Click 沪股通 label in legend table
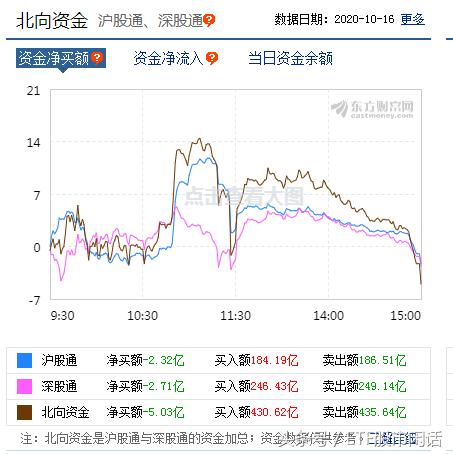The height and width of the screenshot is (454, 453). point(59,360)
